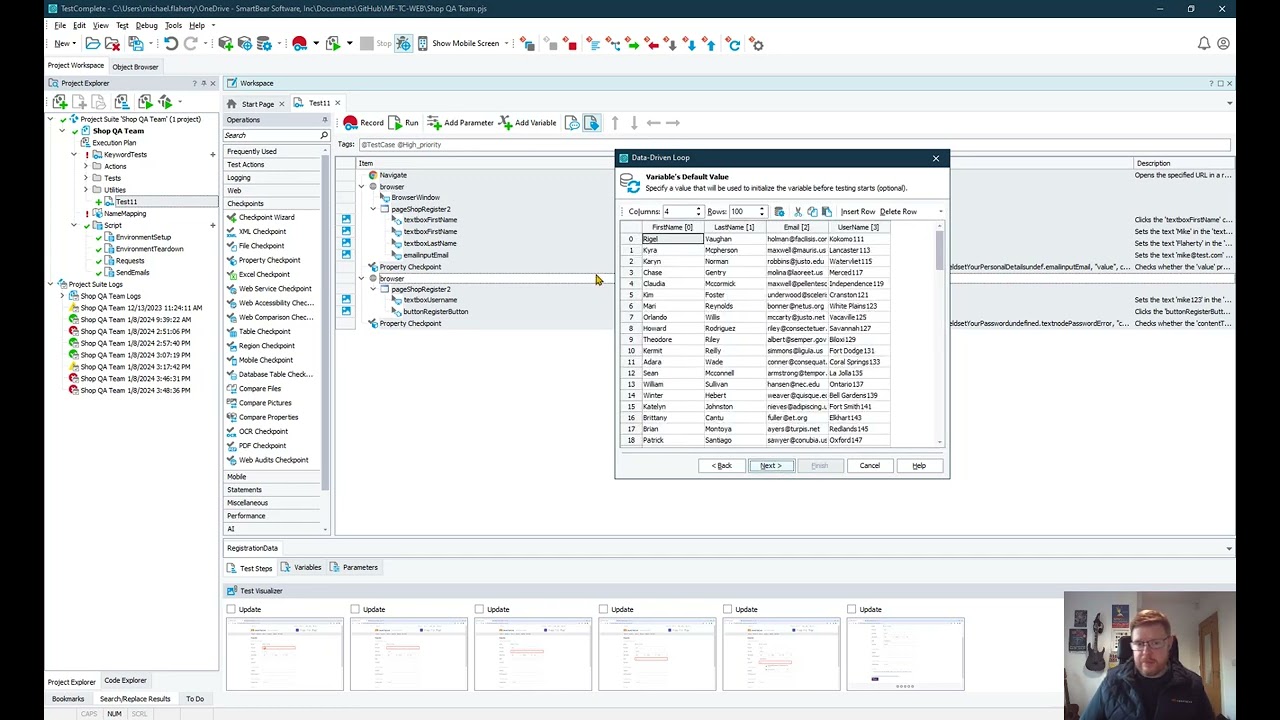Click the disabled Stop button in the toolbar
Viewport: 1280px width, 720px height.
[376, 44]
